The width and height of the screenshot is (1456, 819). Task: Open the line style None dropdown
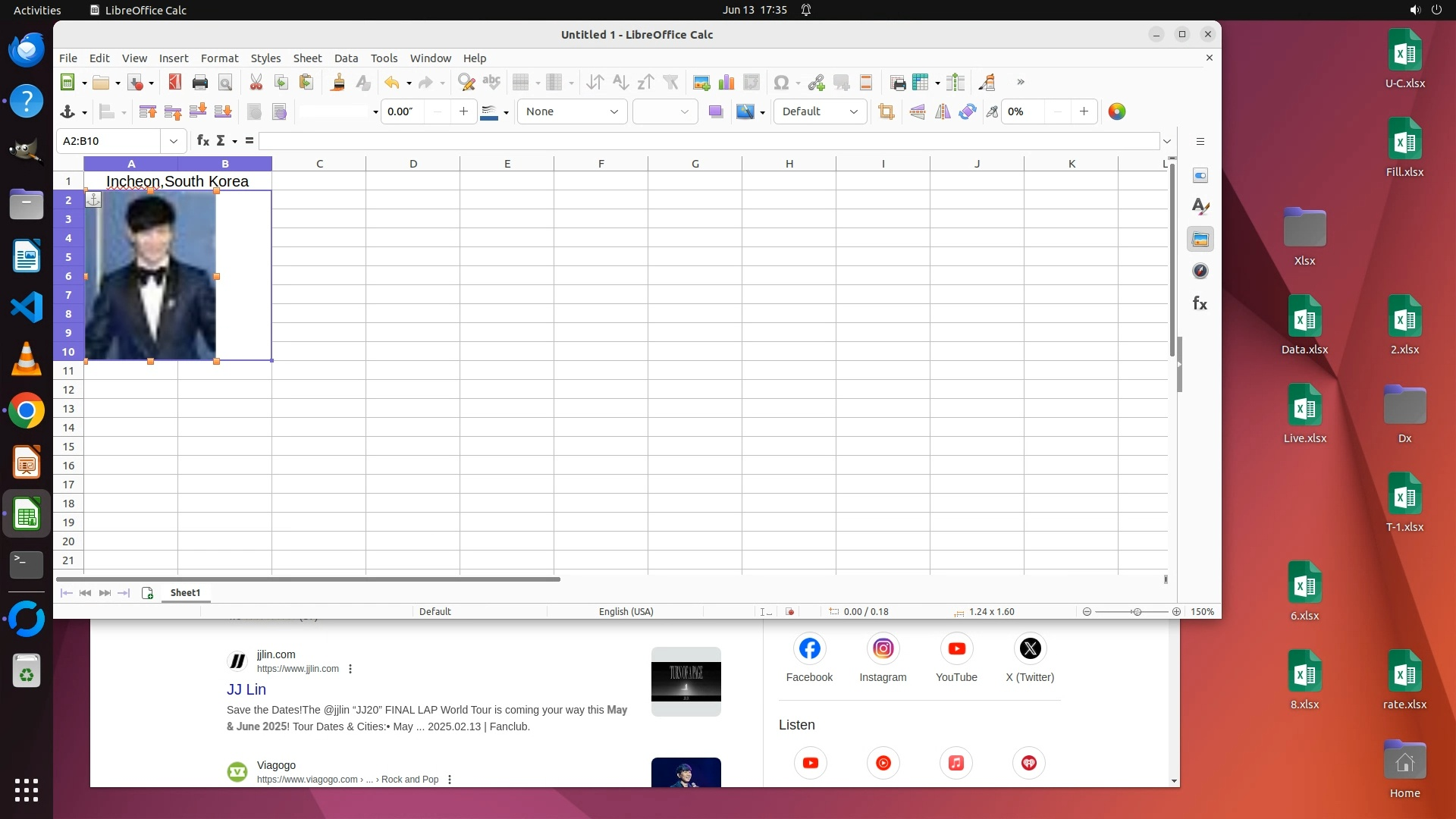(572, 112)
